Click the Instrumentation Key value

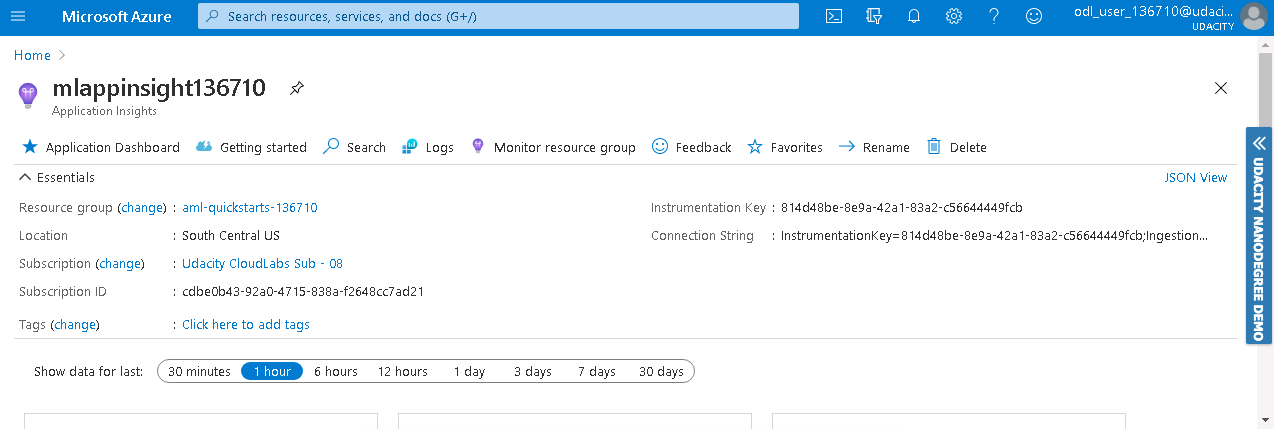(902, 208)
